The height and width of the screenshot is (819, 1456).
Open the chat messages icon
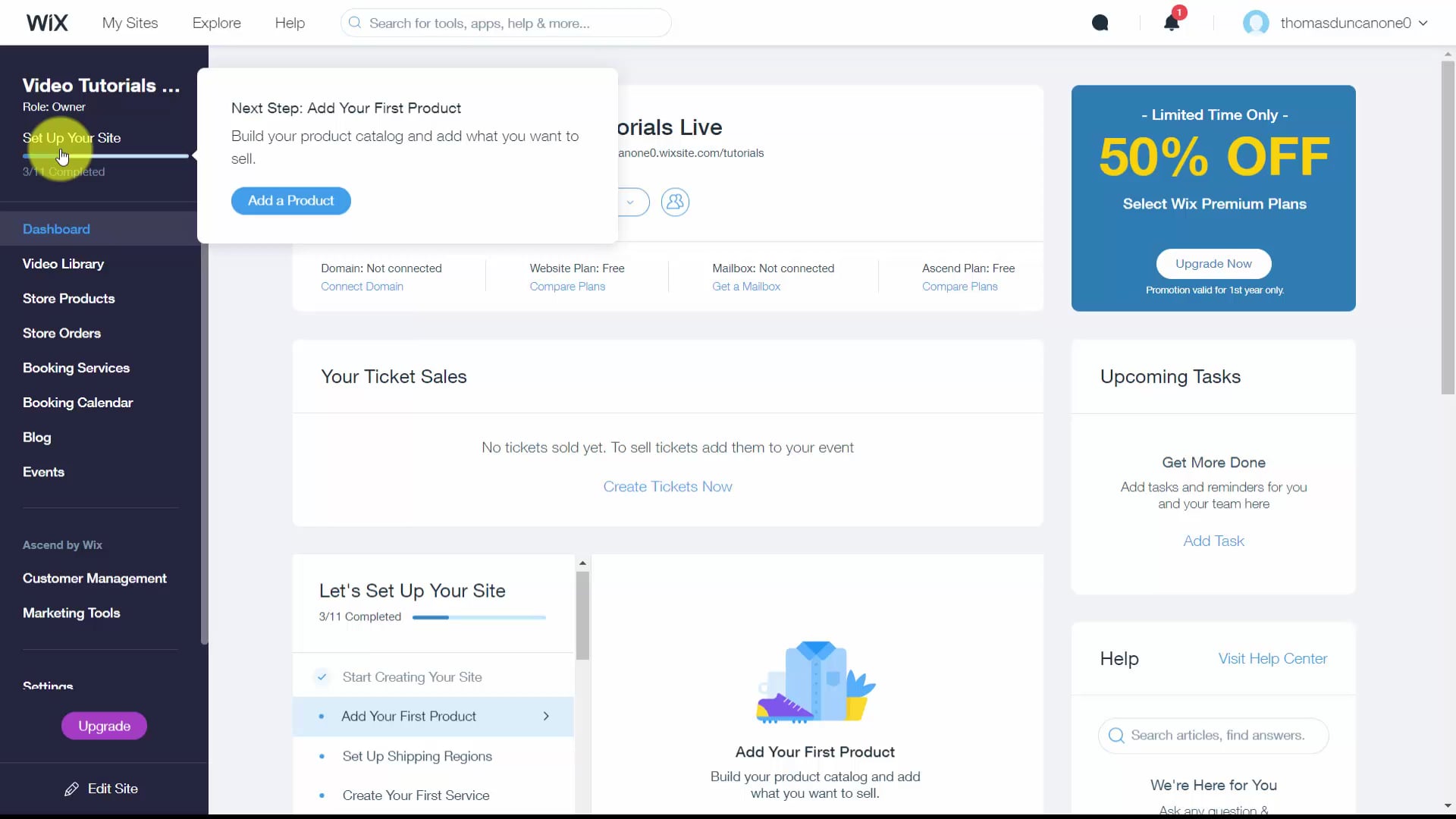(1100, 23)
